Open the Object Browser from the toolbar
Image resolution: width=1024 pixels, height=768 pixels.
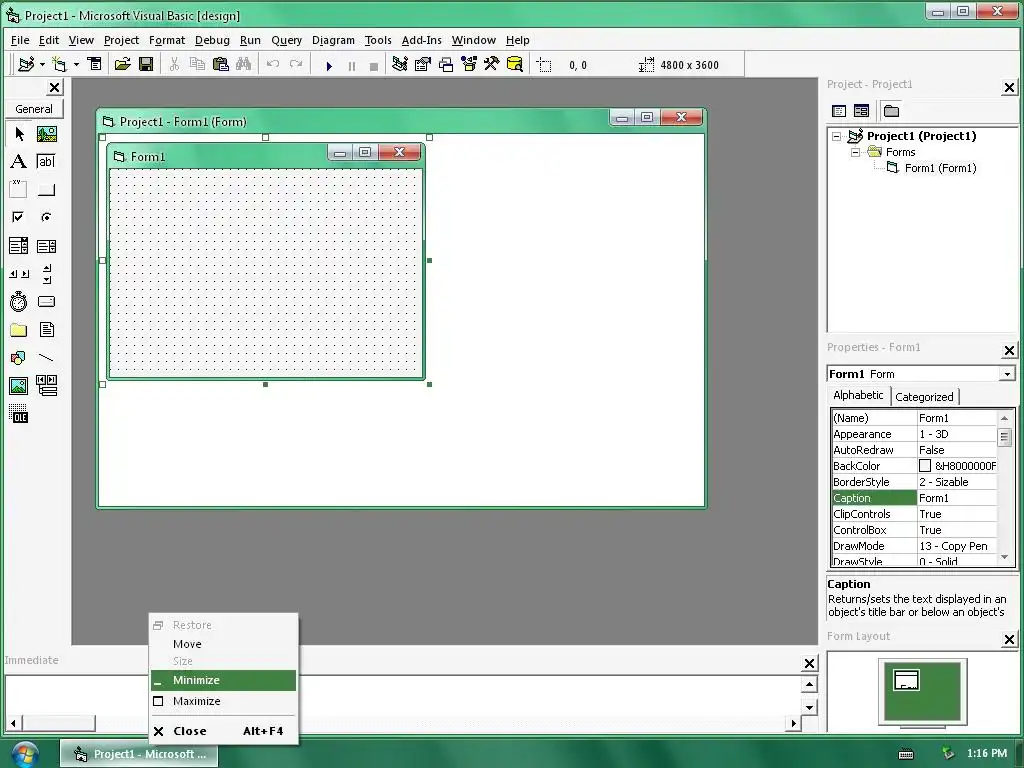pyautogui.click(x=469, y=64)
